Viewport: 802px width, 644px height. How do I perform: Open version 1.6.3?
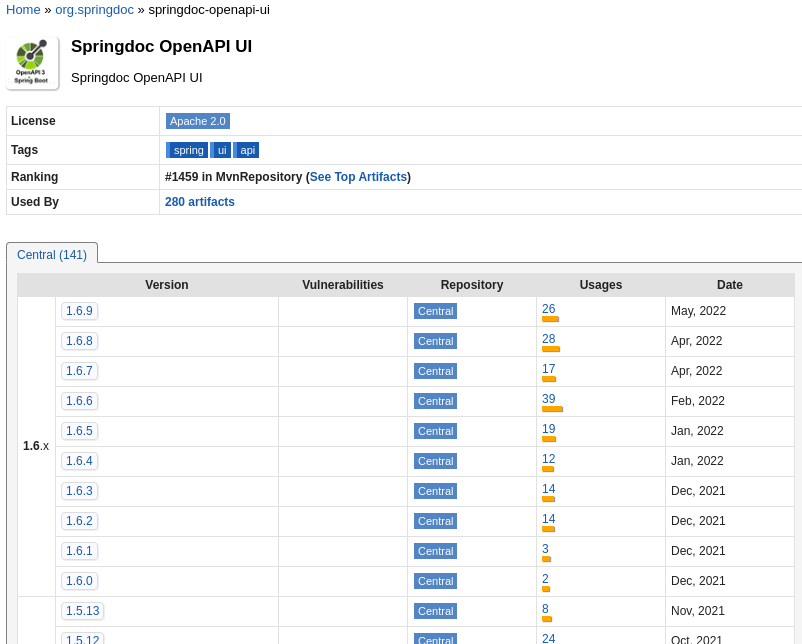click(x=79, y=491)
